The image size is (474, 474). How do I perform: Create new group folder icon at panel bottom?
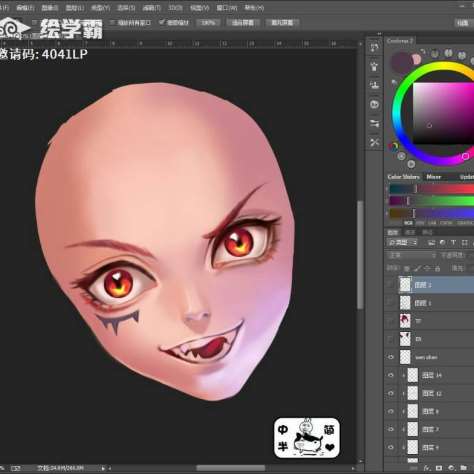point(463,468)
